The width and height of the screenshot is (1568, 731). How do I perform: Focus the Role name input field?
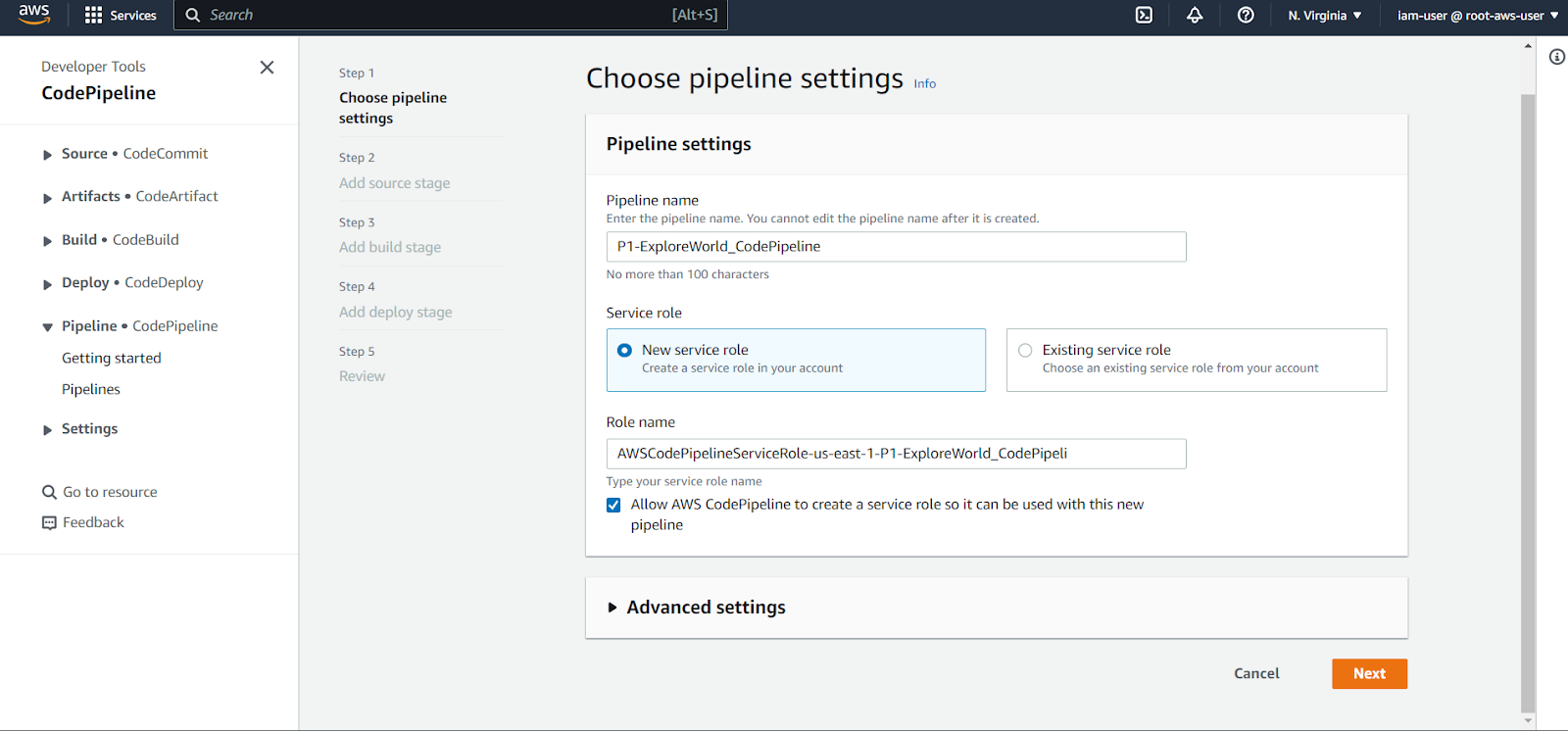click(x=896, y=454)
